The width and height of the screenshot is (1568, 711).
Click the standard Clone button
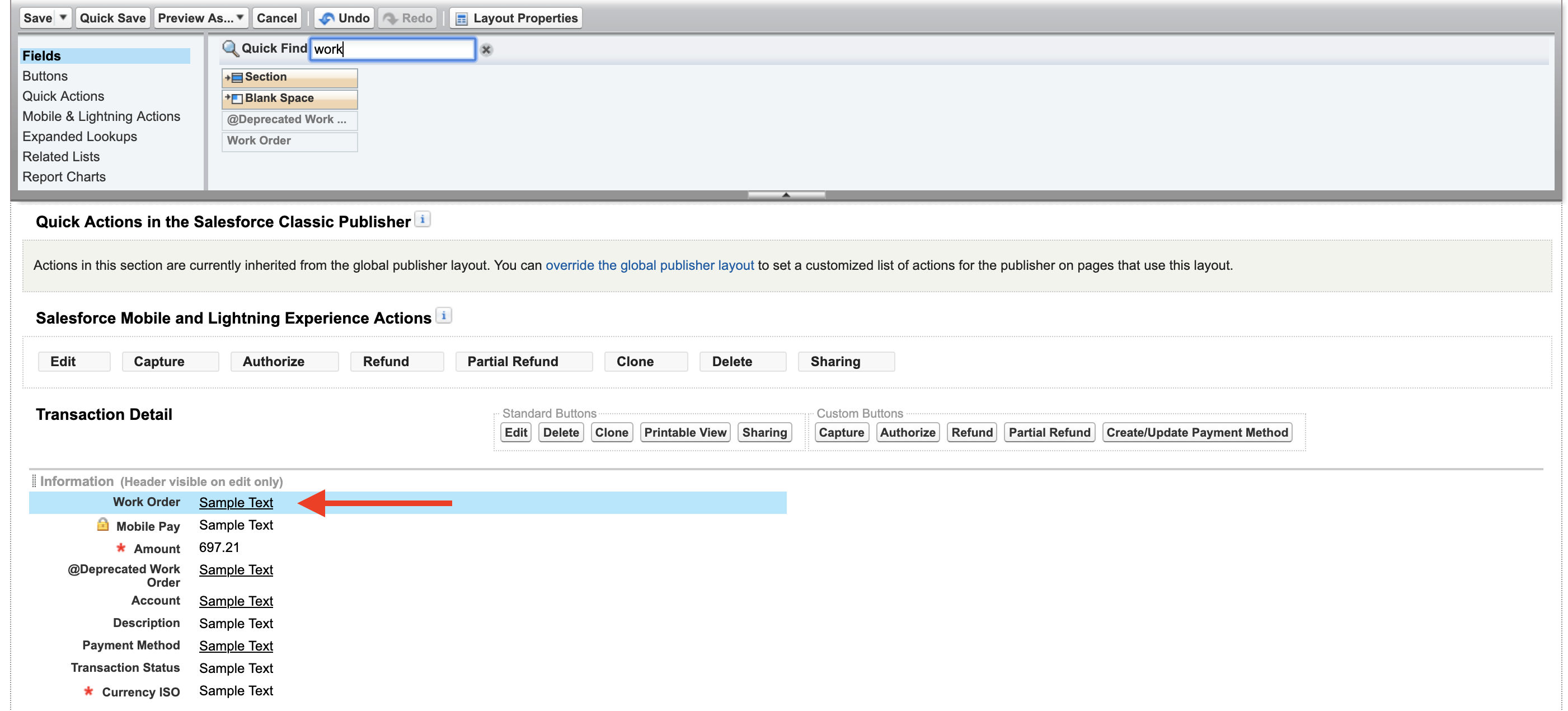(x=611, y=432)
